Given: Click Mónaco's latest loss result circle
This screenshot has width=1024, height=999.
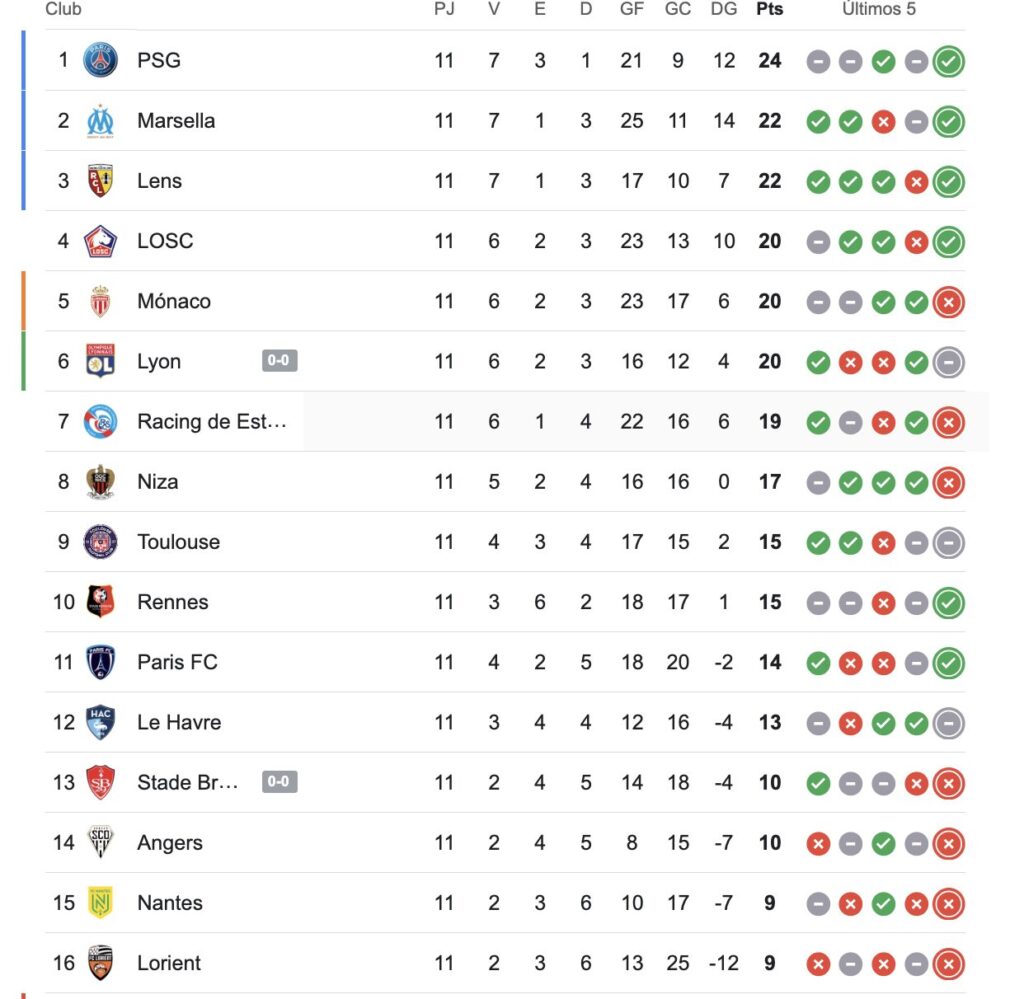Looking at the screenshot, I should coord(948,302).
